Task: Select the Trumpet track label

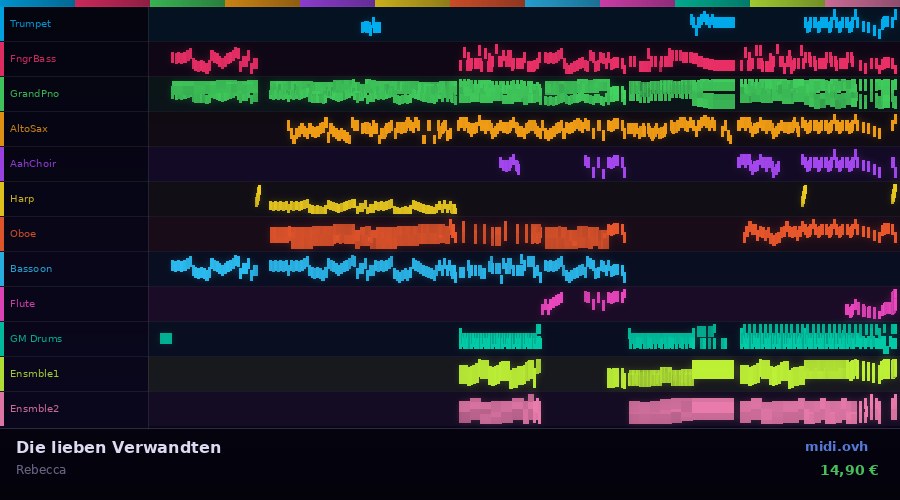Action: [x=31, y=24]
